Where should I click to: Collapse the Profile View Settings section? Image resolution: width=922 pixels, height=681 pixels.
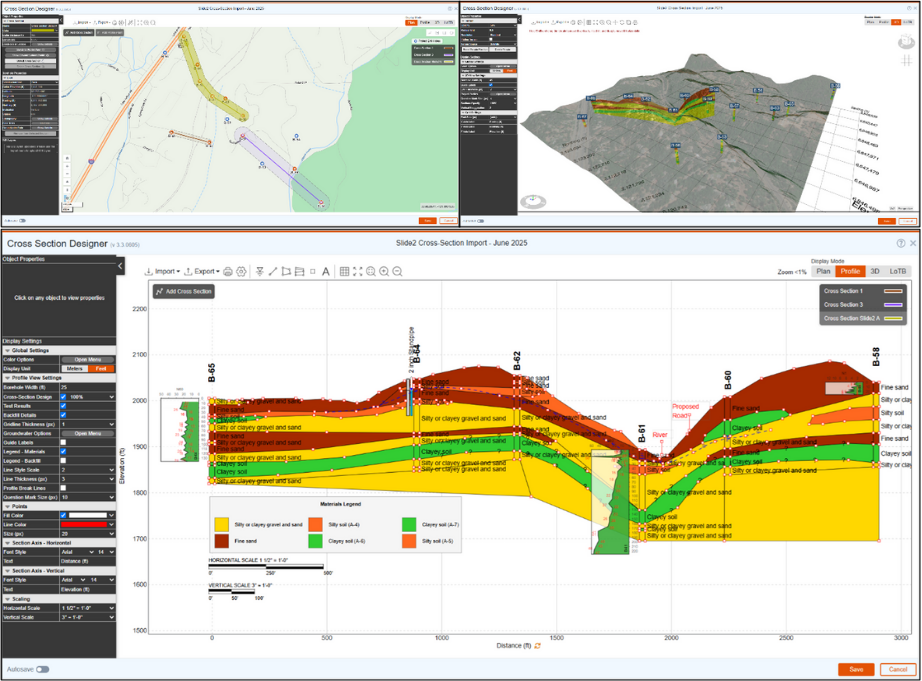pyautogui.click(x=59, y=378)
